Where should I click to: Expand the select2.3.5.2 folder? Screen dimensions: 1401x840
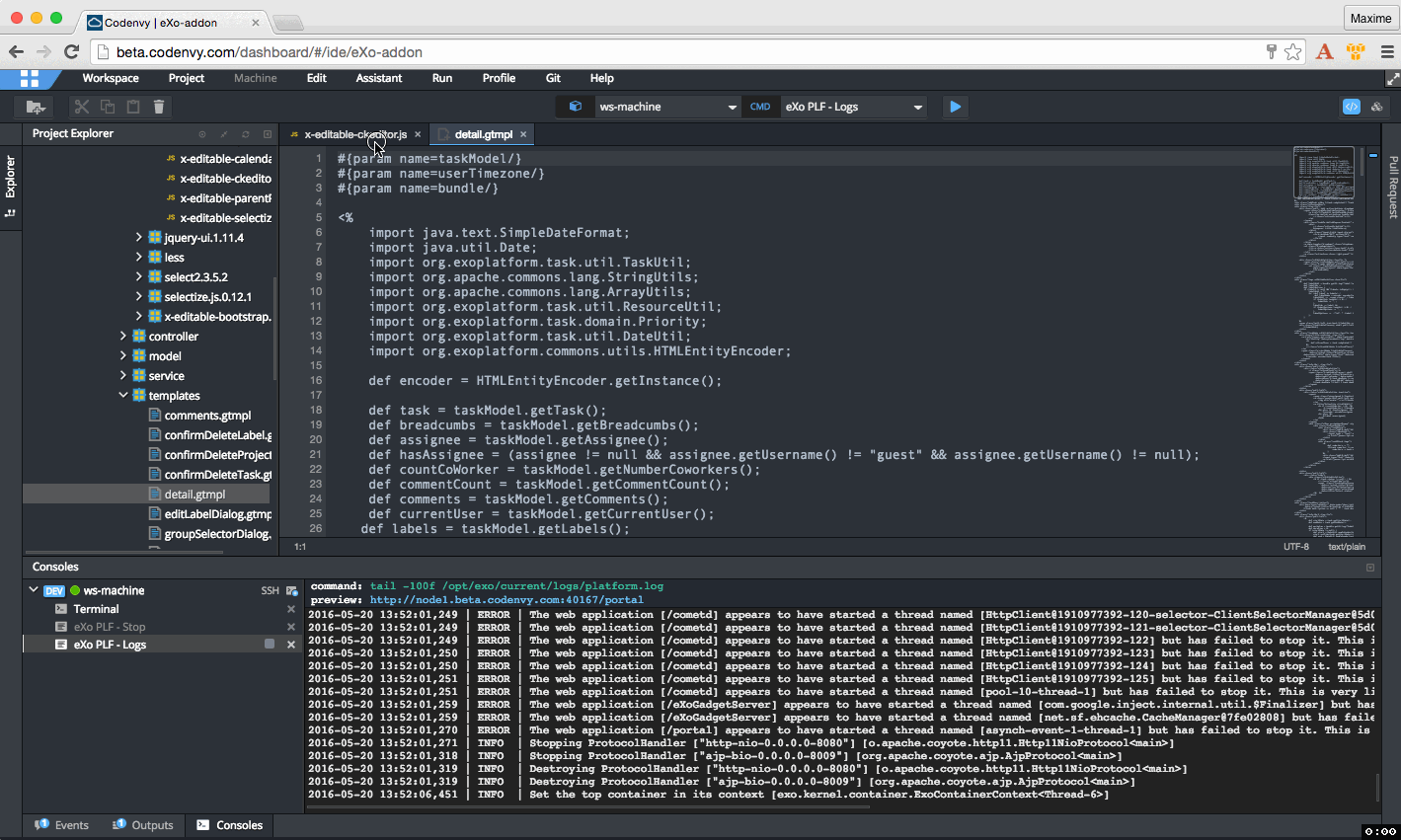click(x=139, y=277)
